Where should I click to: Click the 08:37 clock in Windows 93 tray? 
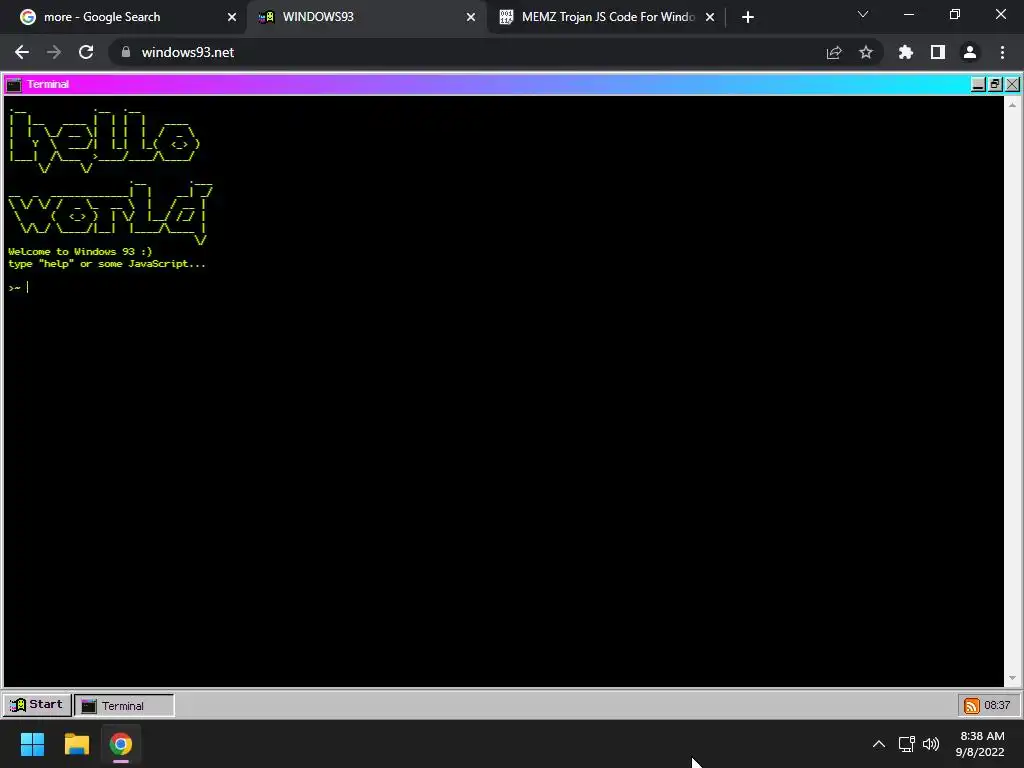click(x=997, y=705)
